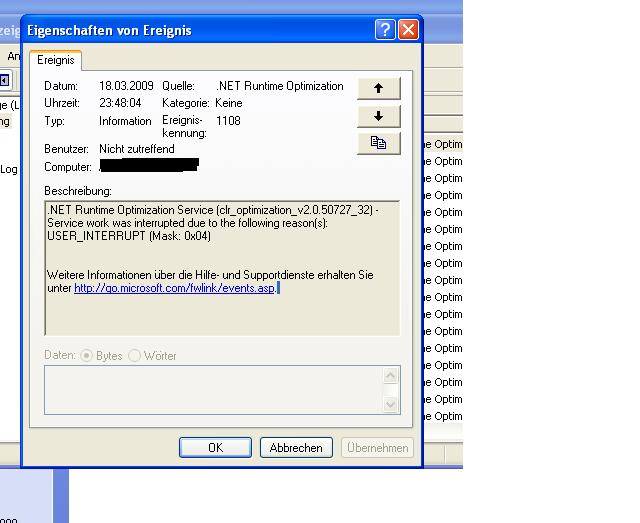Select the Ereignis tab
640x523 pixels.
(x=56, y=60)
